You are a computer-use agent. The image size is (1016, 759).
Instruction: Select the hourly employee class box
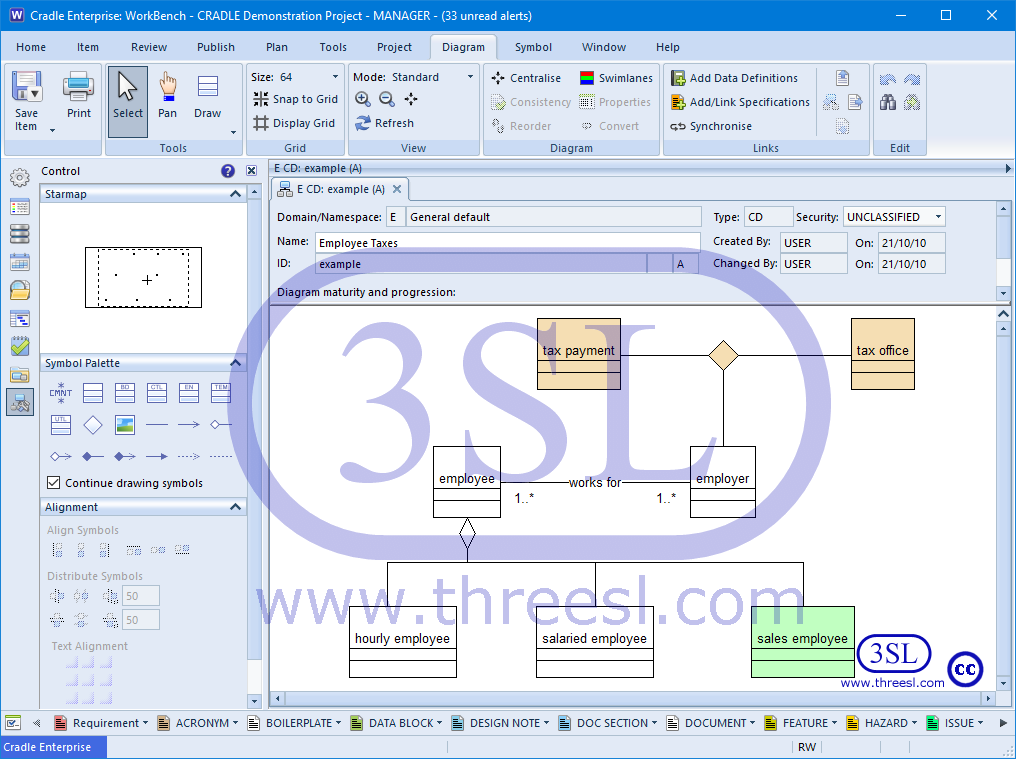402,642
